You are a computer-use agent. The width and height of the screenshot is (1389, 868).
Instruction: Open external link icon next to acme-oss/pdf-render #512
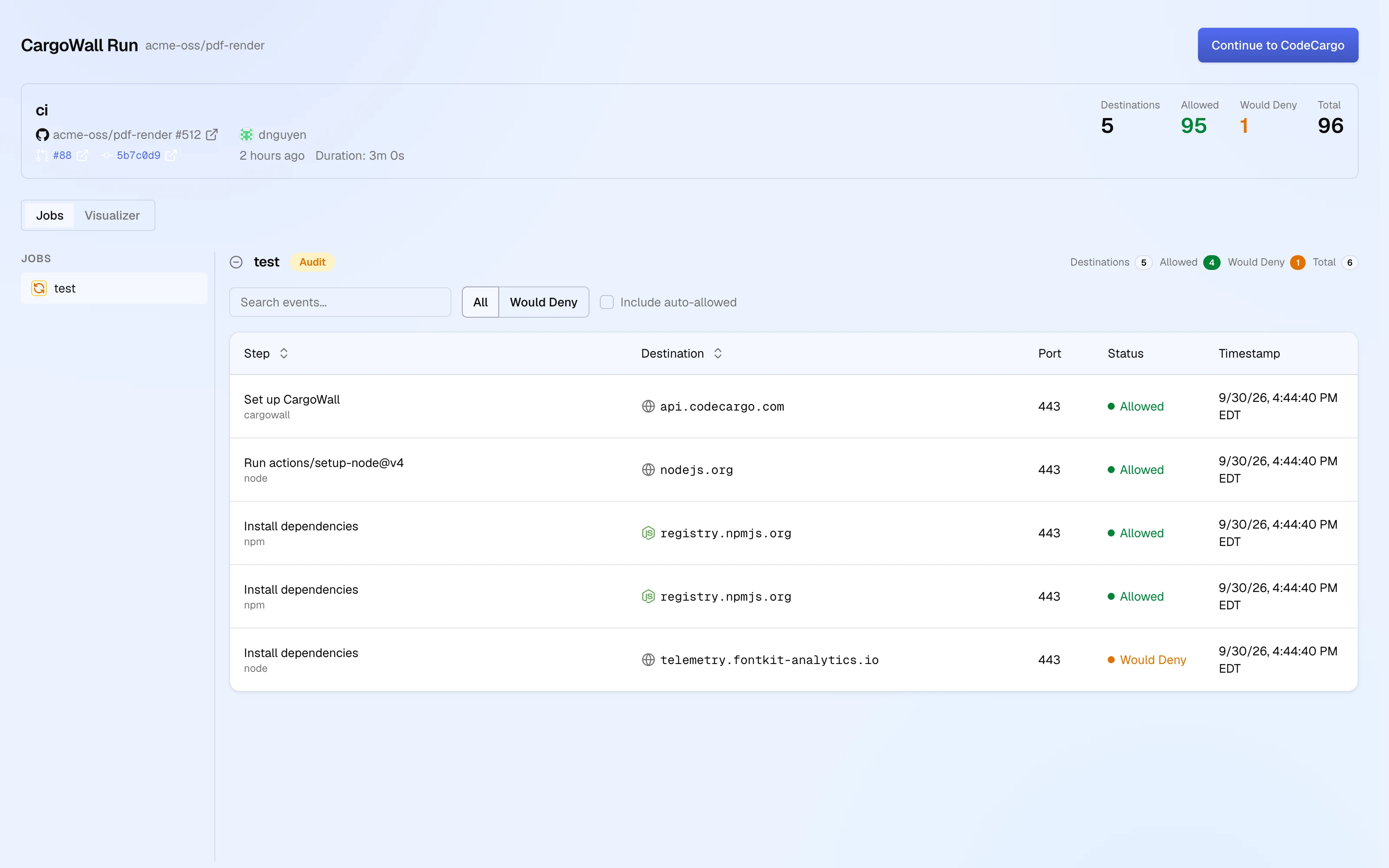point(212,135)
